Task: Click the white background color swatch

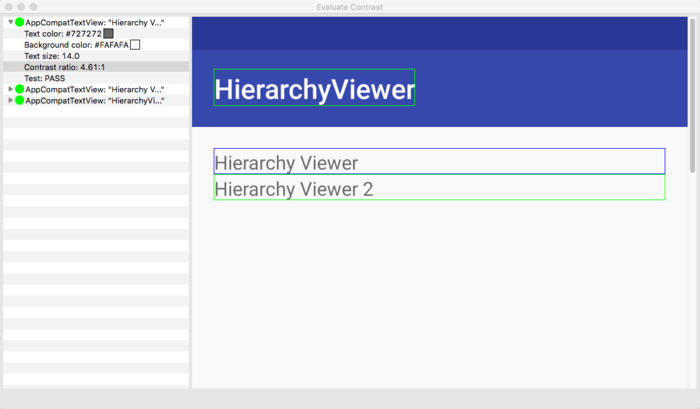Action: (135, 45)
